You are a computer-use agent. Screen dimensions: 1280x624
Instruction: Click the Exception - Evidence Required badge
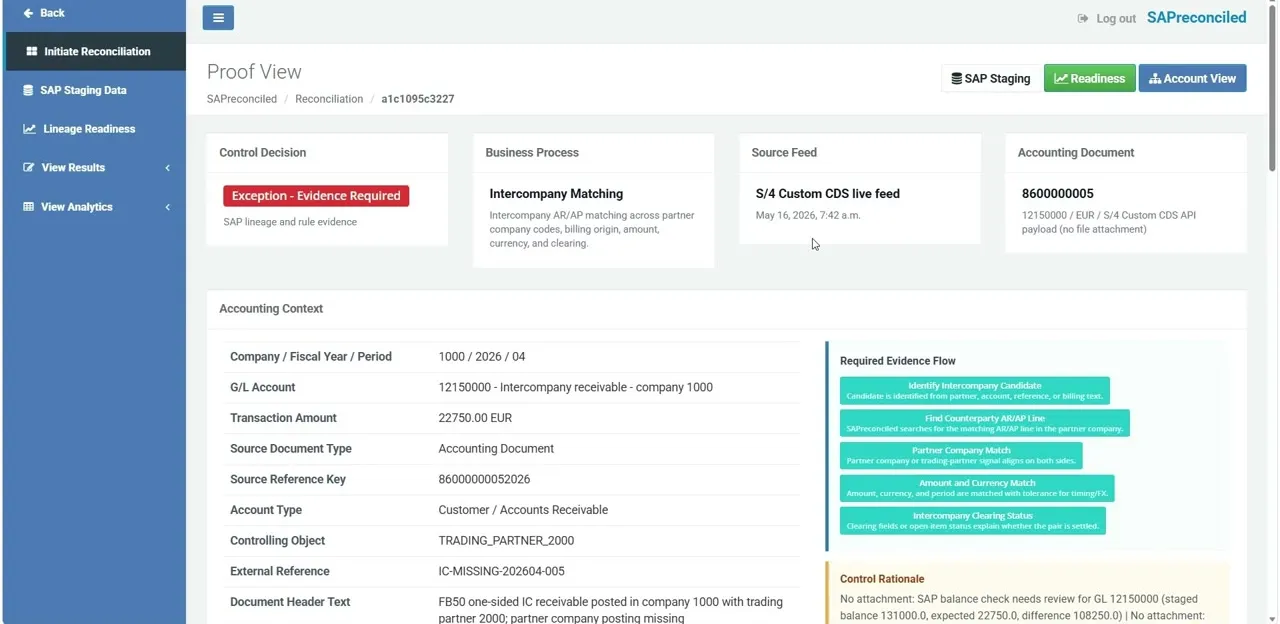click(316, 196)
